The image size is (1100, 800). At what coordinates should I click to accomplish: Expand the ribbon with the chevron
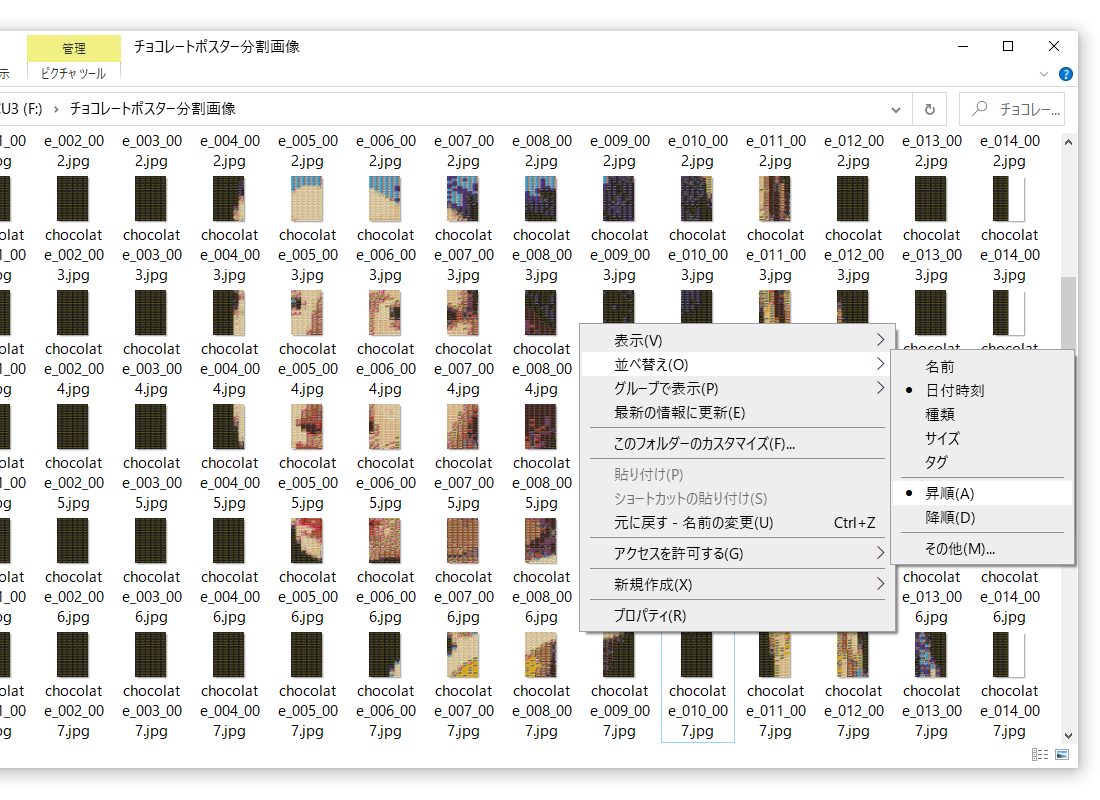click(1043, 74)
